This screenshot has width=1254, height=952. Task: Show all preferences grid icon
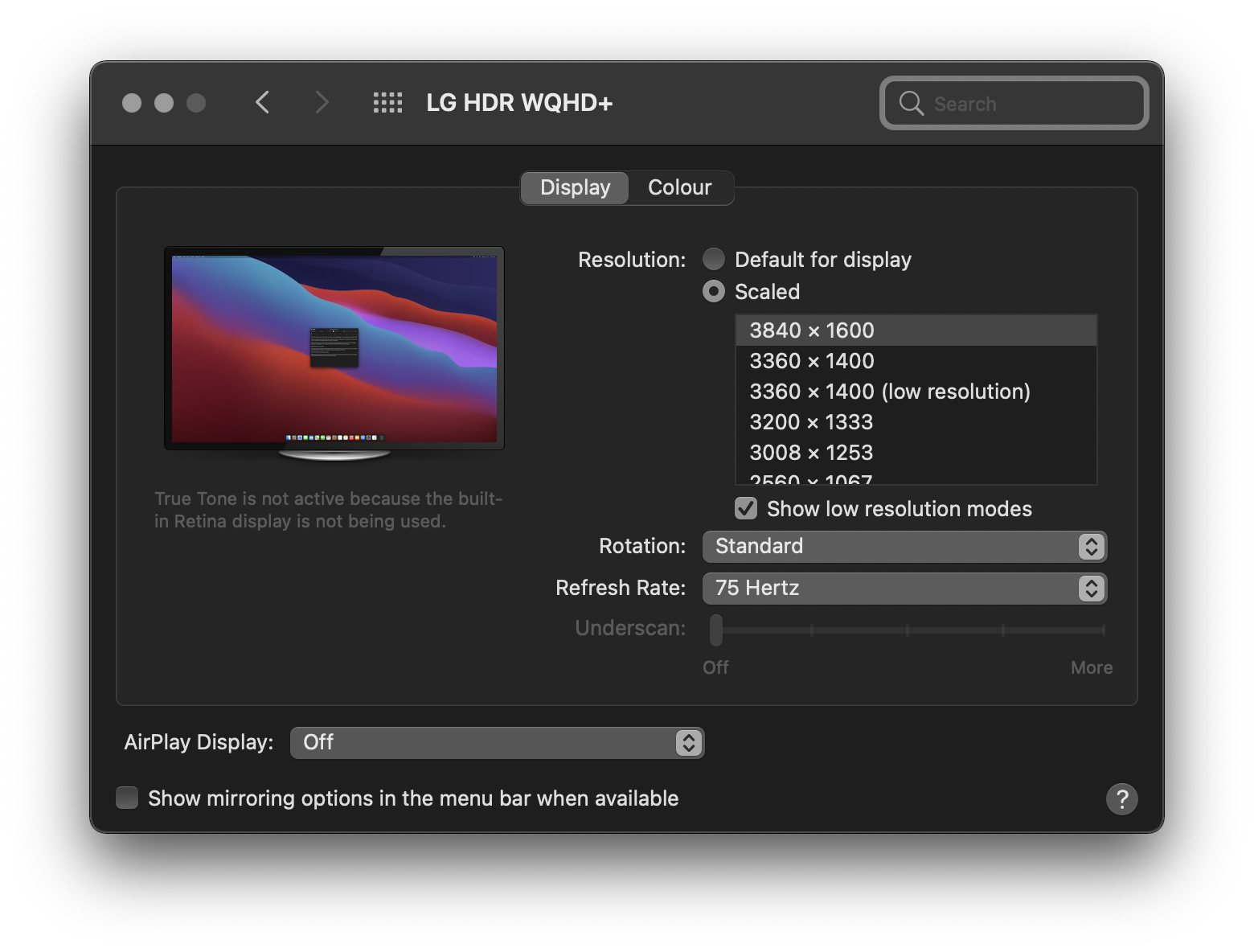coord(387,102)
